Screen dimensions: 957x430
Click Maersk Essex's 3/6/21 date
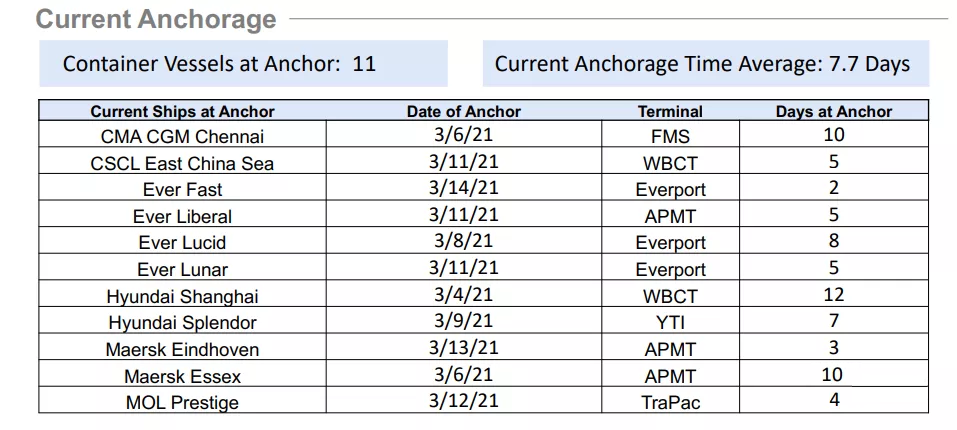click(x=464, y=374)
